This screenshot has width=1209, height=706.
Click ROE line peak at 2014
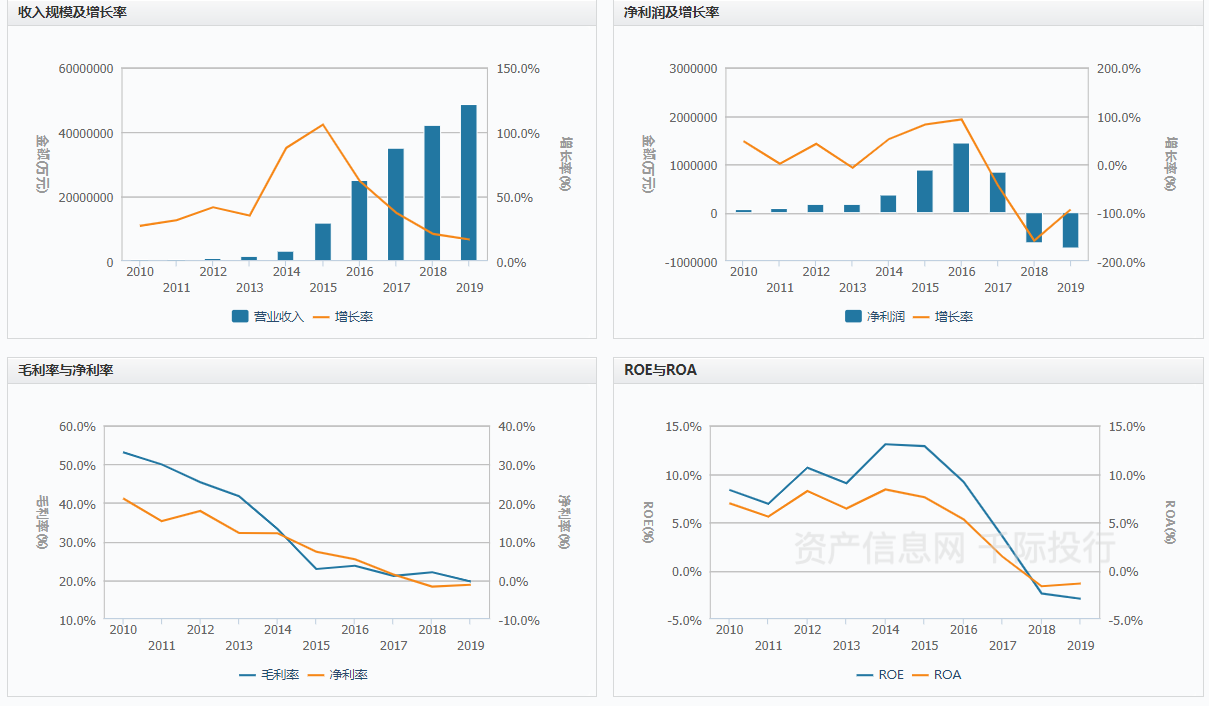[886, 444]
